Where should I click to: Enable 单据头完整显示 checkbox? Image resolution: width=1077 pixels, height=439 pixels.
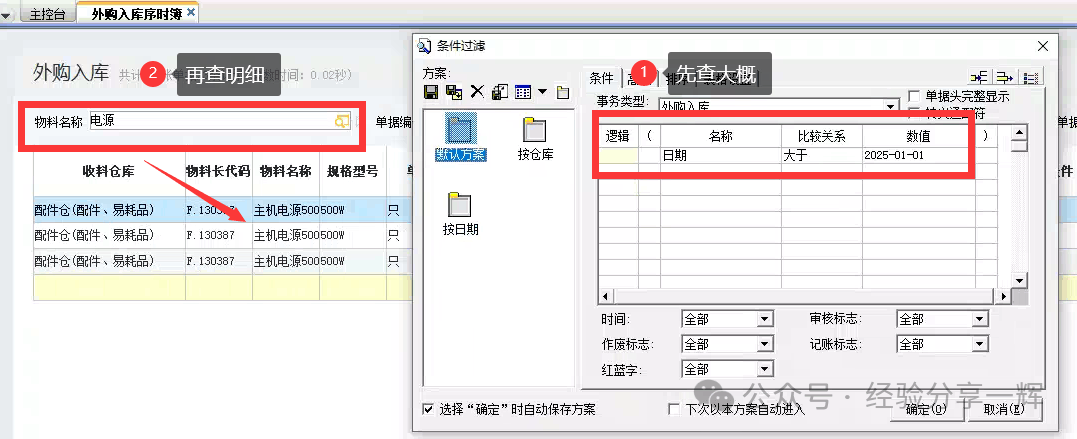(x=914, y=96)
